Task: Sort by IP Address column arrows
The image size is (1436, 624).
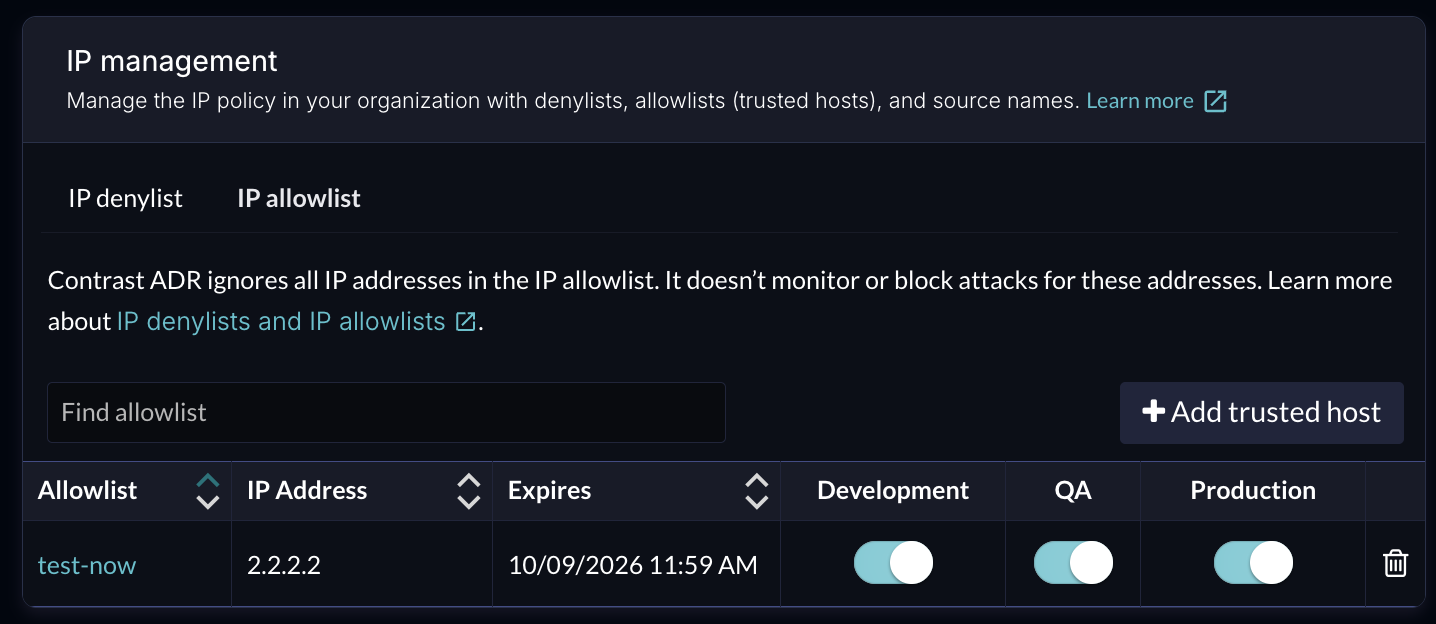Action: coord(469,491)
